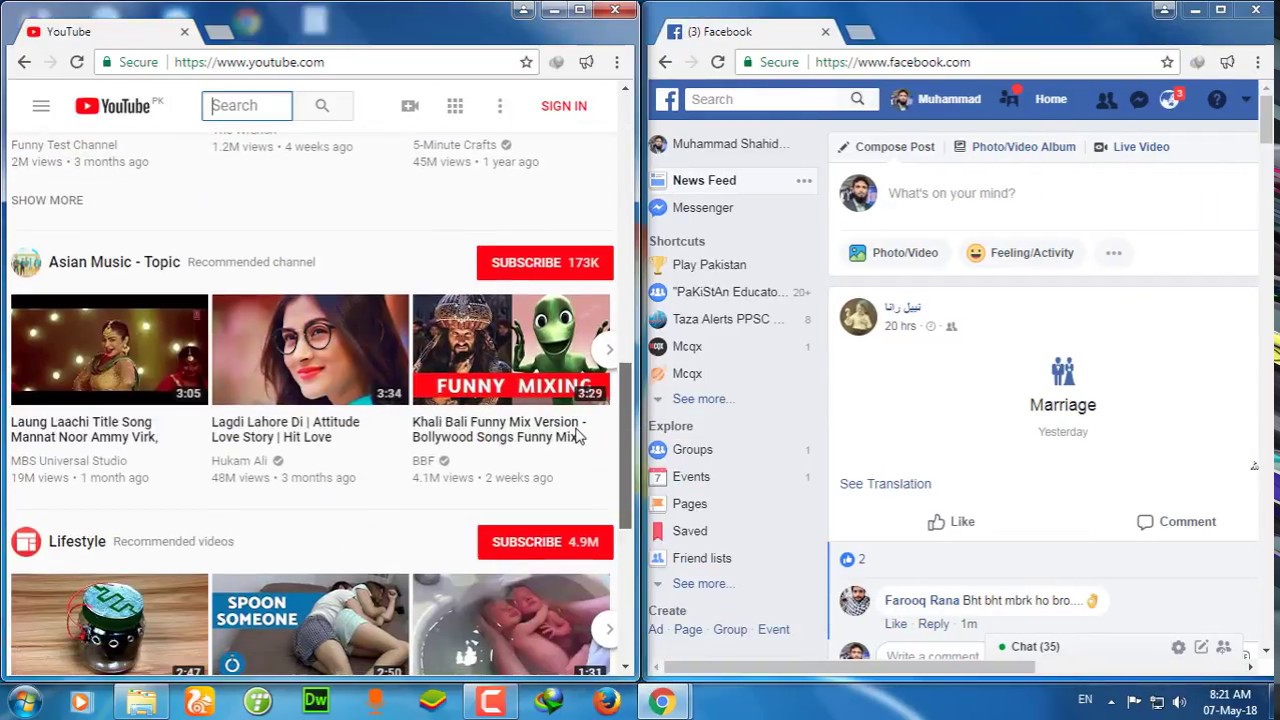Click See Translation link
Image resolution: width=1280 pixels, height=720 pixels.
pos(885,484)
